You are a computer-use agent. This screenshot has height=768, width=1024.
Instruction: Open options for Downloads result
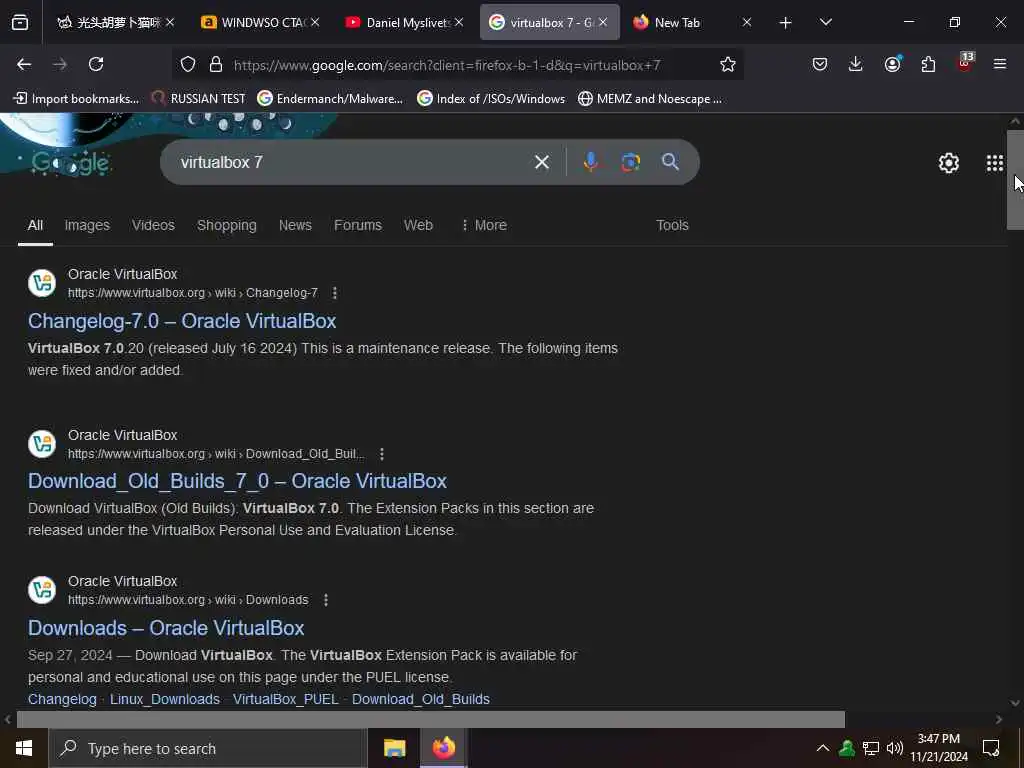click(x=326, y=600)
